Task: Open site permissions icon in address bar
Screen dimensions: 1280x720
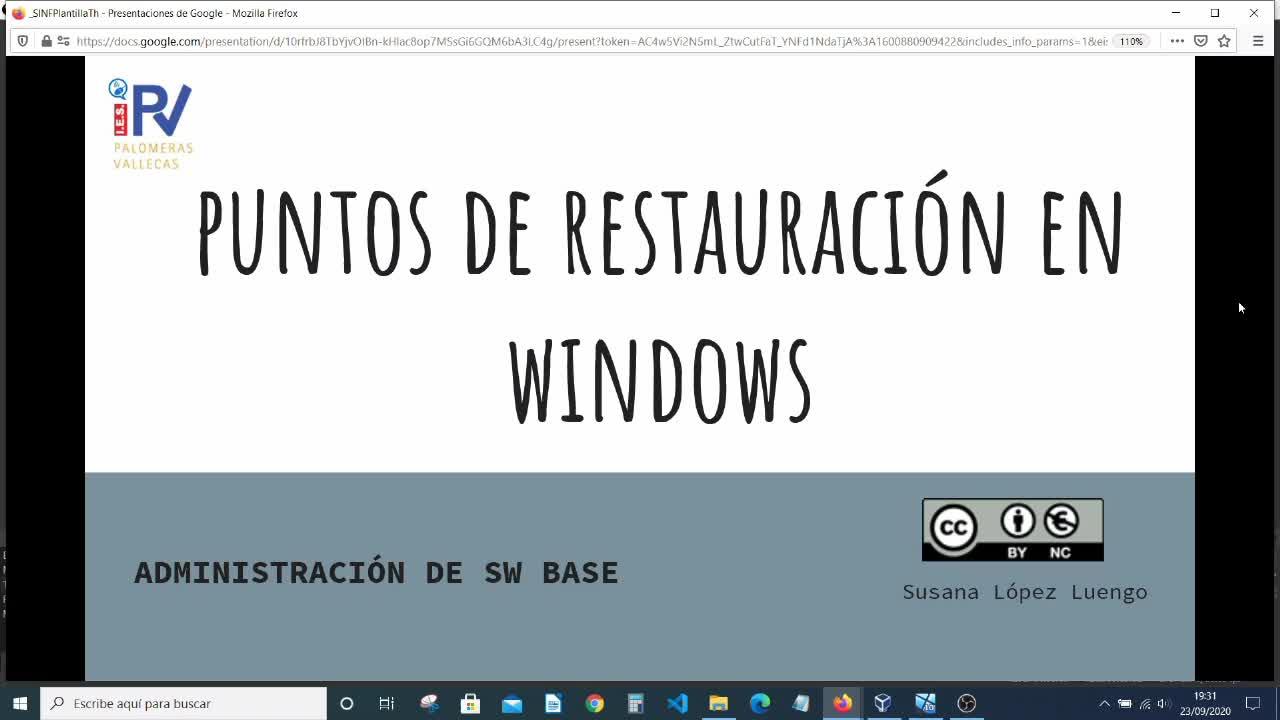Action: [x=63, y=41]
